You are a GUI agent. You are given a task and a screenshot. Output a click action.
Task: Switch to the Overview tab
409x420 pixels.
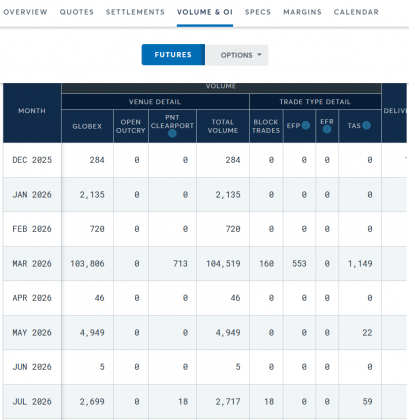25,12
